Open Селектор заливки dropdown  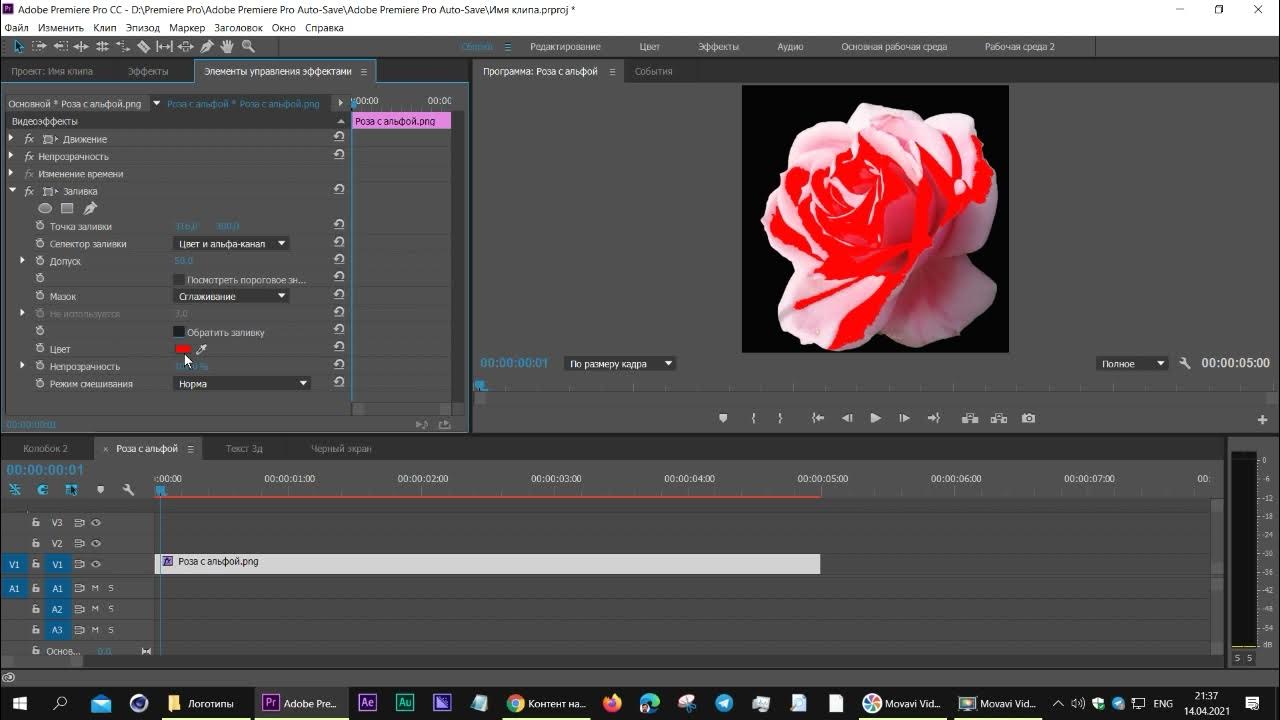(232, 243)
